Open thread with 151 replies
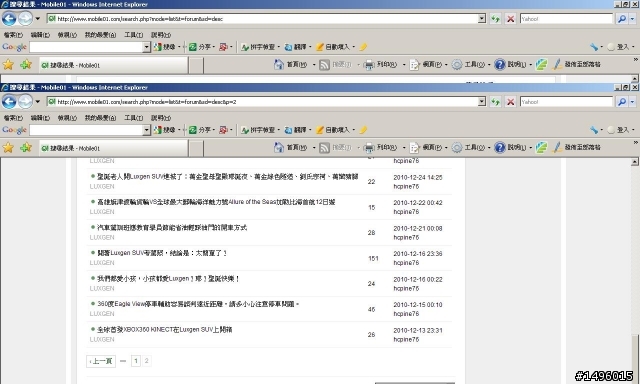The height and width of the screenshot is (384, 640). 162,253
